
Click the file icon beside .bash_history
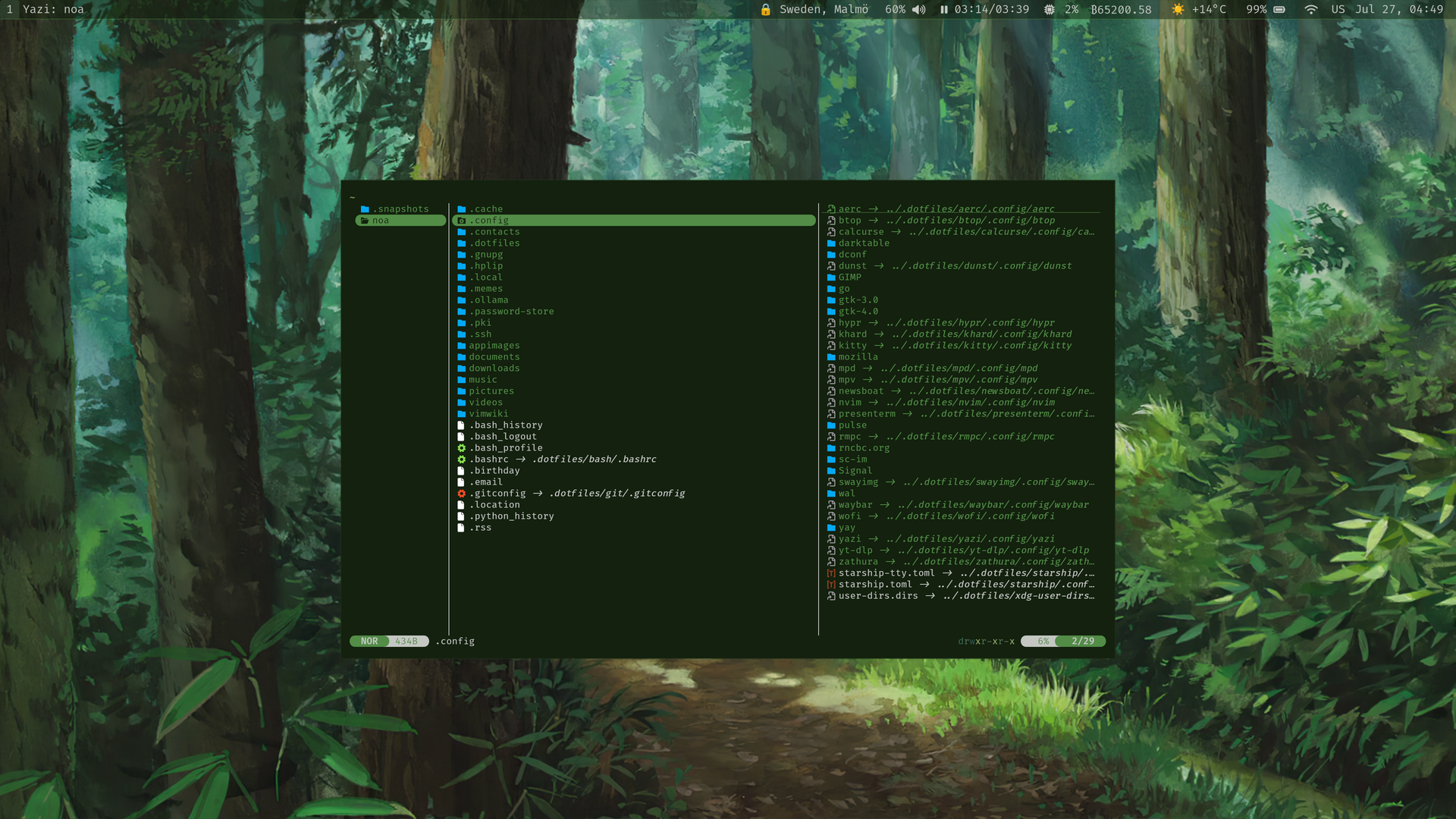coord(460,425)
